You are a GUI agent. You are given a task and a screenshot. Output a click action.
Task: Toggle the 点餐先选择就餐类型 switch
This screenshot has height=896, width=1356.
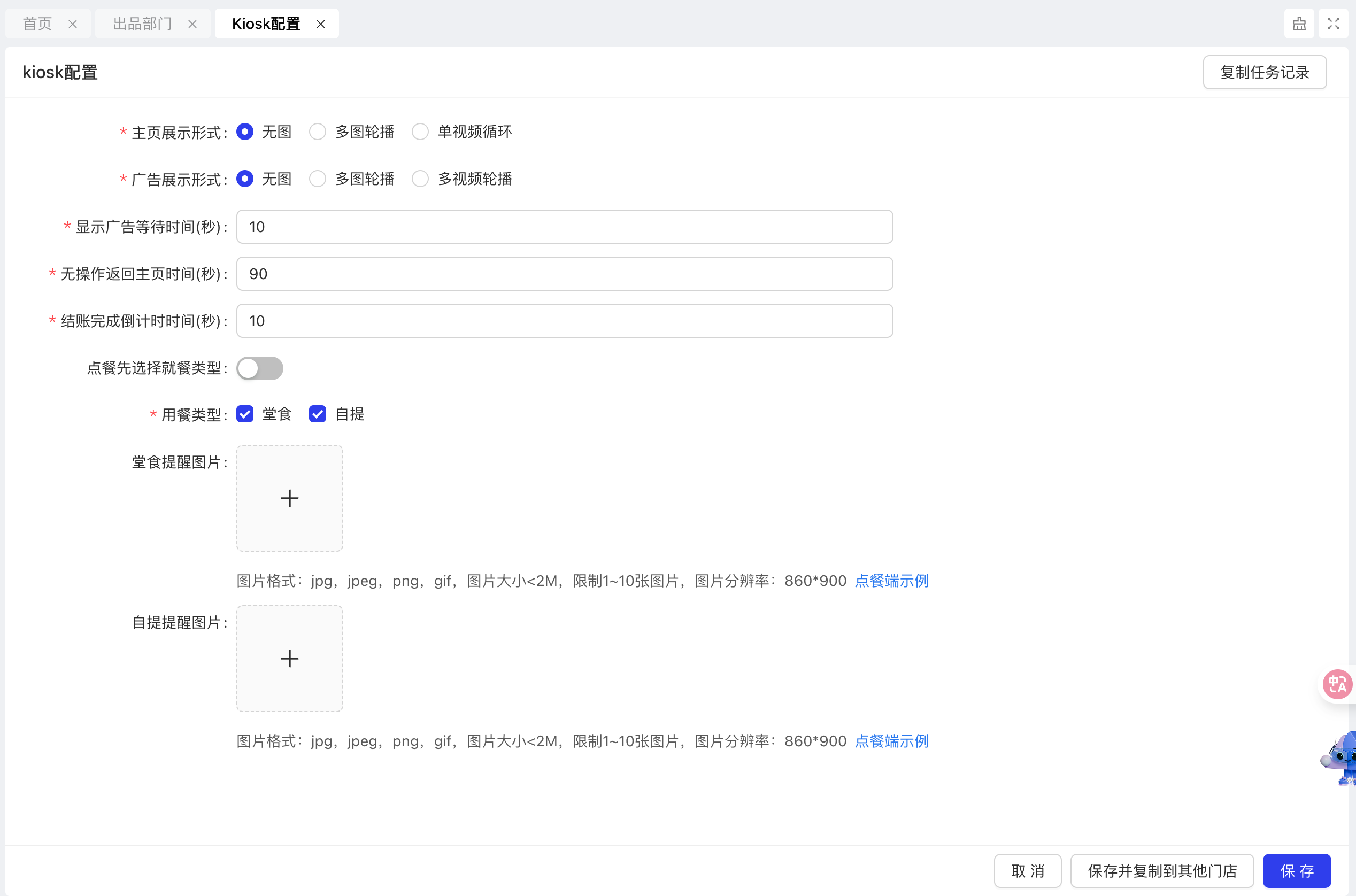click(x=260, y=368)
